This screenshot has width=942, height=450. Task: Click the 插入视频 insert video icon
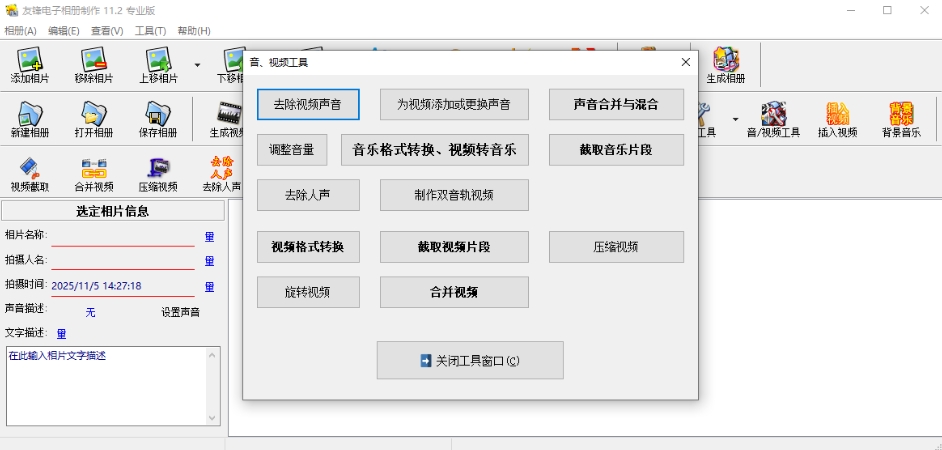[x=837, y=119]
